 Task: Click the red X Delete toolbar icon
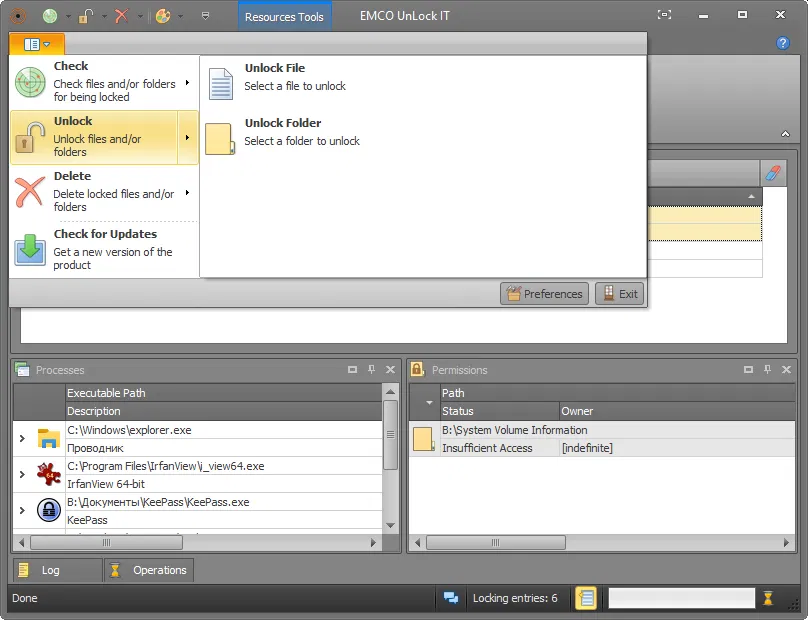(x=122, y=16)
